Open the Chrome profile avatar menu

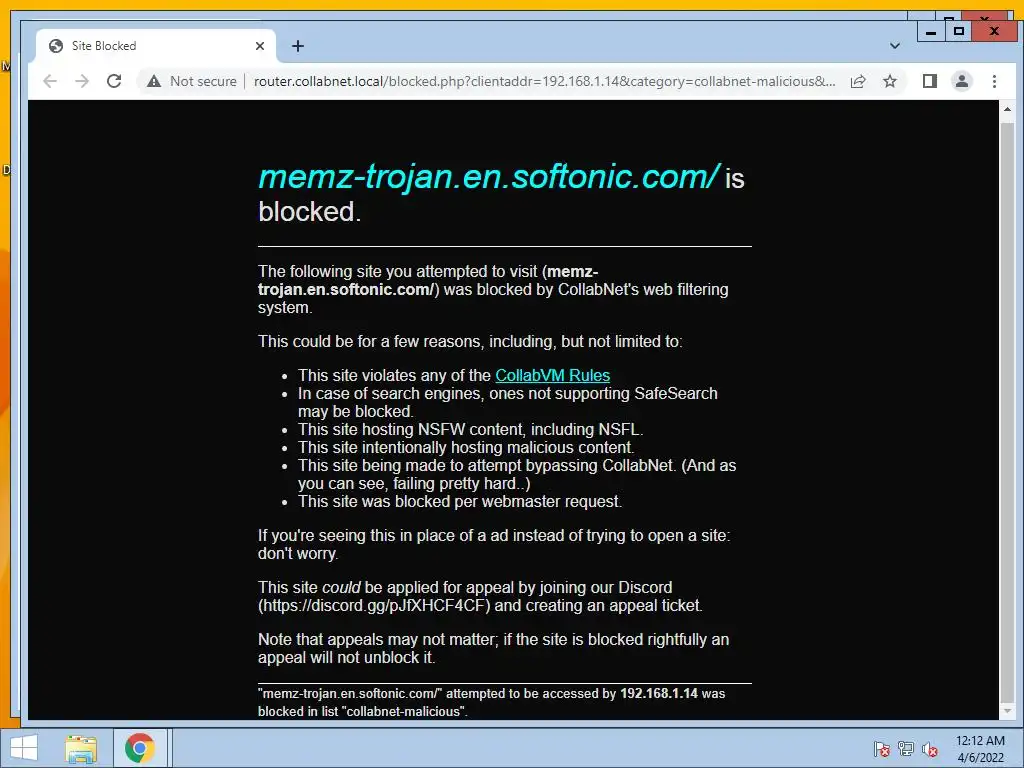[x=961, y=81]
